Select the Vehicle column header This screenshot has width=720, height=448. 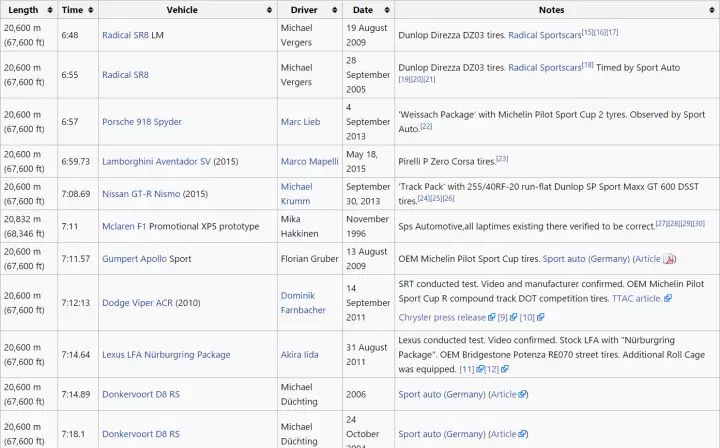182,10
